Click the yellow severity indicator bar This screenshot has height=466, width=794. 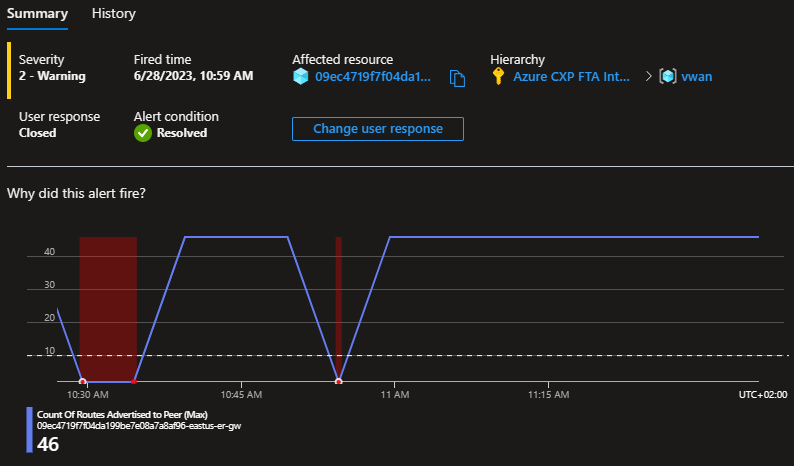pyautogui.click(x=9, y=69)
